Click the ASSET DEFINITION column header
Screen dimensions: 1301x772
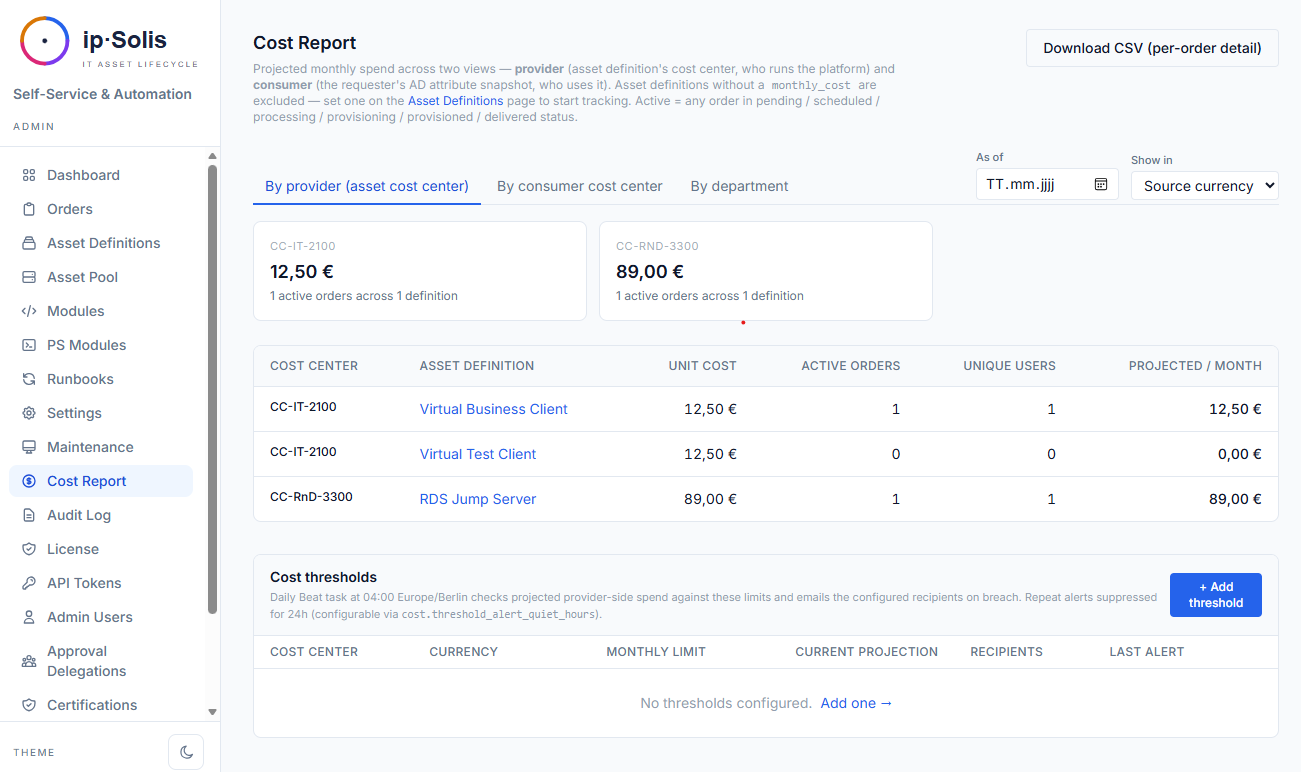(477, 366)
